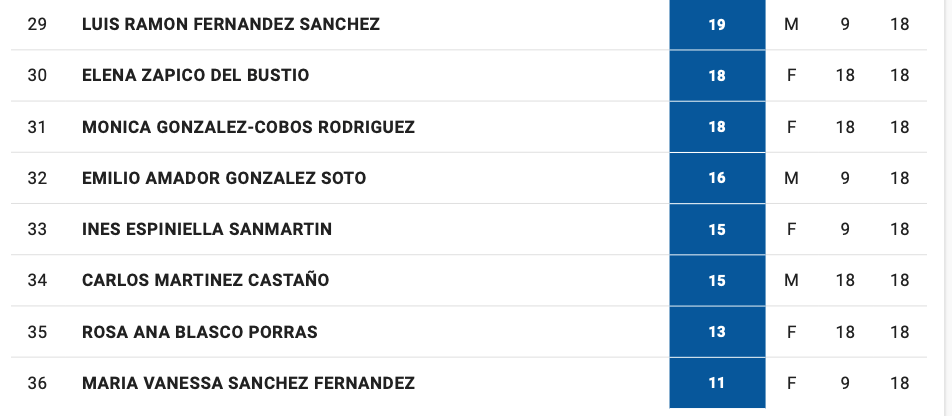Select the blue score cell showing 16
Image resolution: width=952 pixels, height=416 pixels.
pos(717,178)
